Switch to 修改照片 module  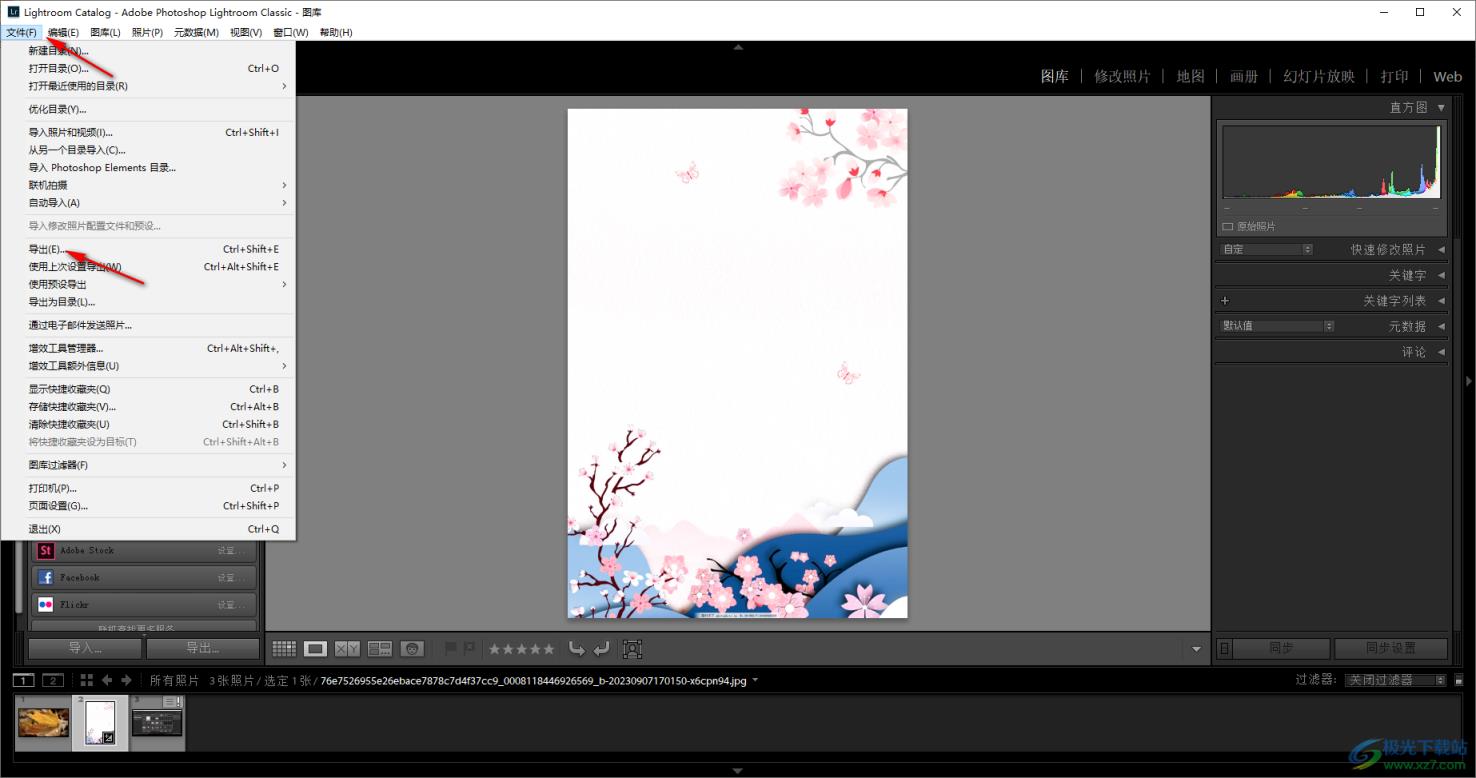pos(1122,76)
